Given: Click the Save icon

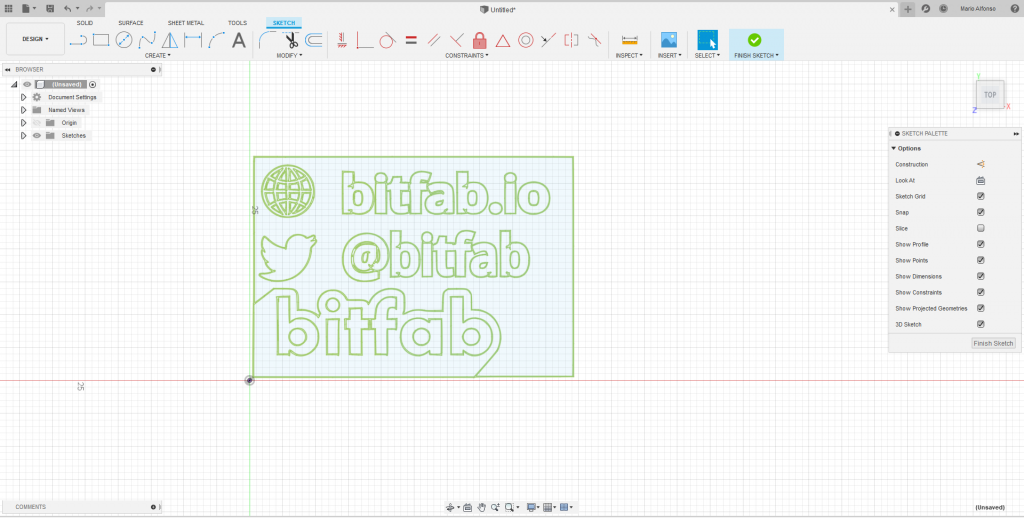Looking at the screenshot, I should point(50,8).
